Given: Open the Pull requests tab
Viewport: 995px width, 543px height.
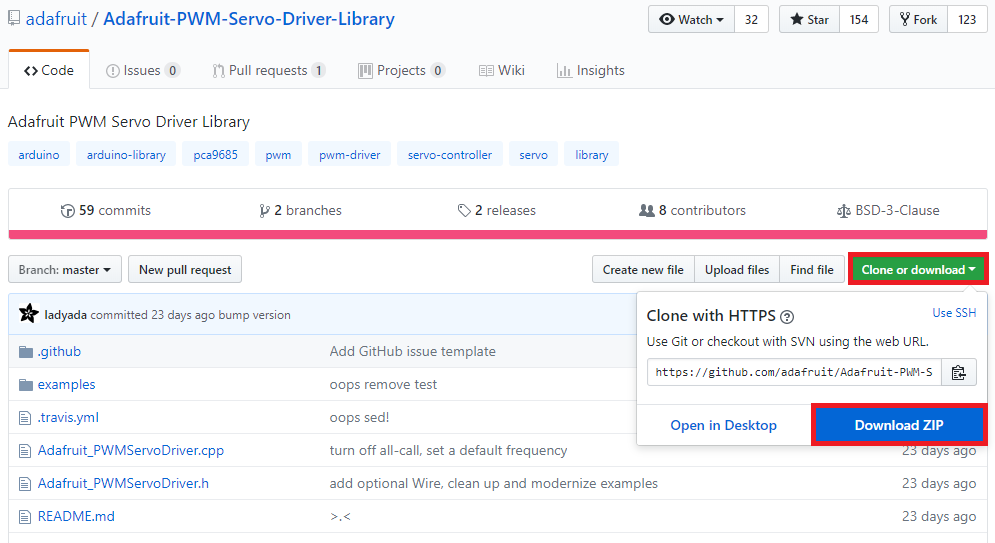Looking at the screenshot, I should tap(268, 71).
